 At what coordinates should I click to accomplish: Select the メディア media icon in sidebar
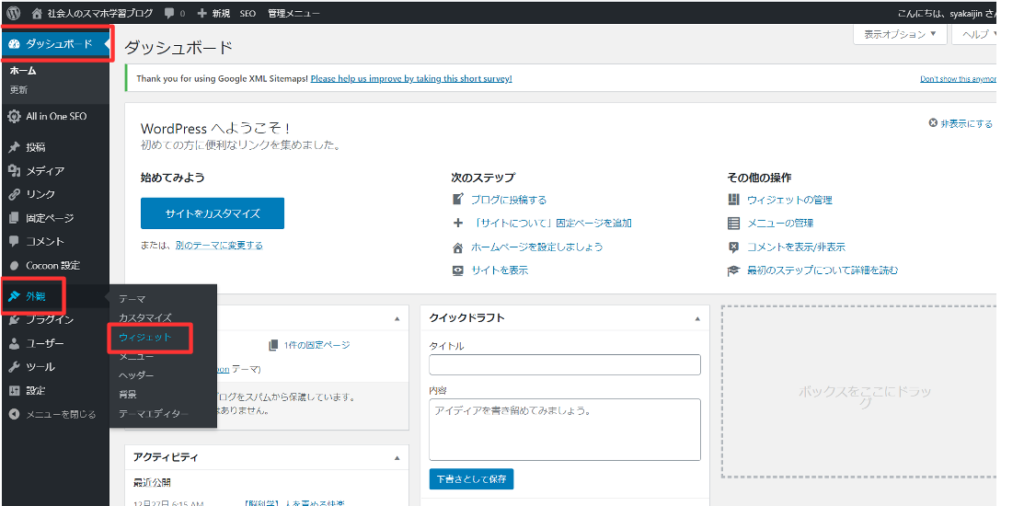tap(14, 171)
